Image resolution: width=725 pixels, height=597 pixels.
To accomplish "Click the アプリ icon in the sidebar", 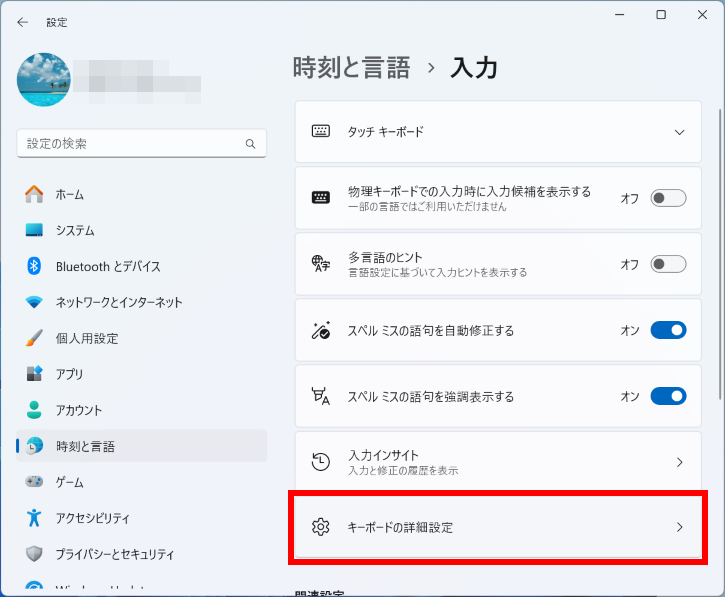I will (34, 374).
